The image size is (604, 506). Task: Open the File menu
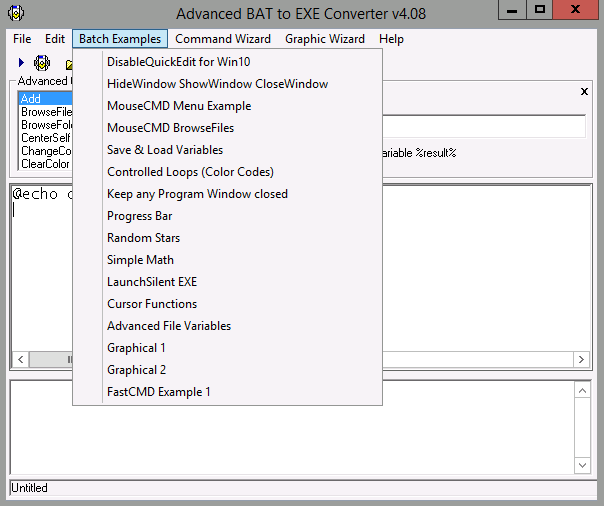22,39
